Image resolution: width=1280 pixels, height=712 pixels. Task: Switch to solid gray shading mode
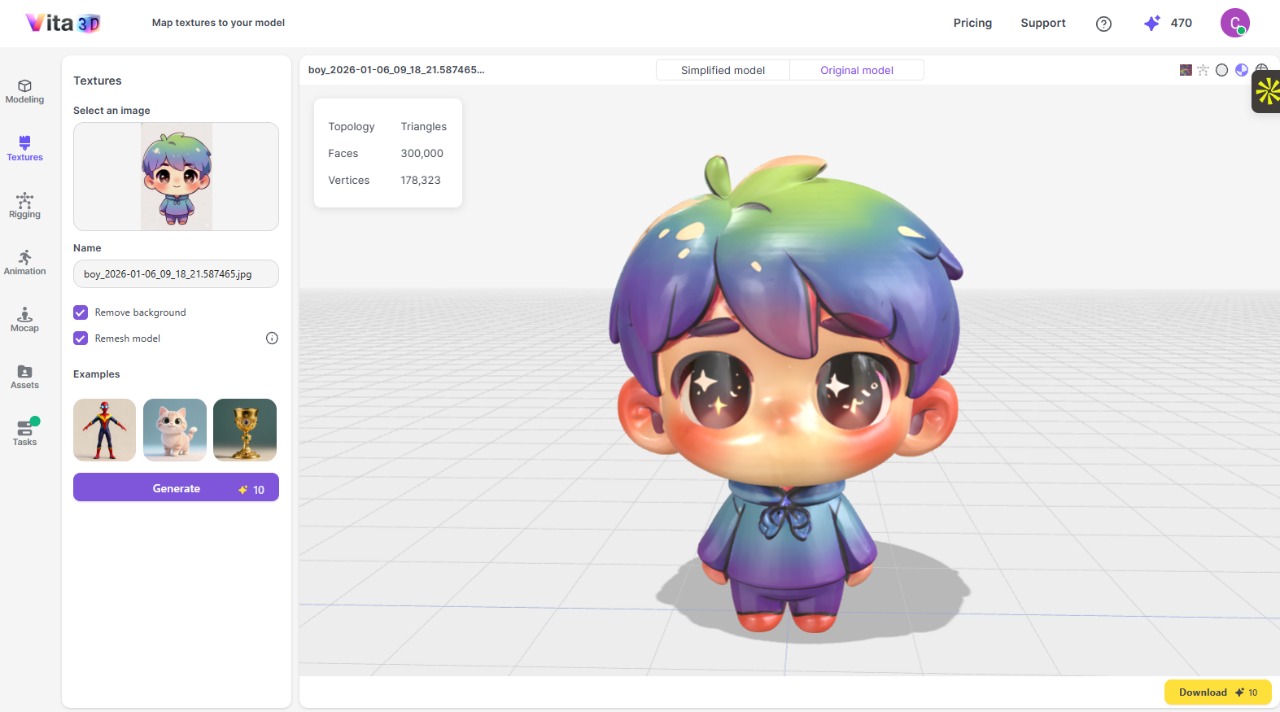pyautogui.click(x=1222, y=70)
